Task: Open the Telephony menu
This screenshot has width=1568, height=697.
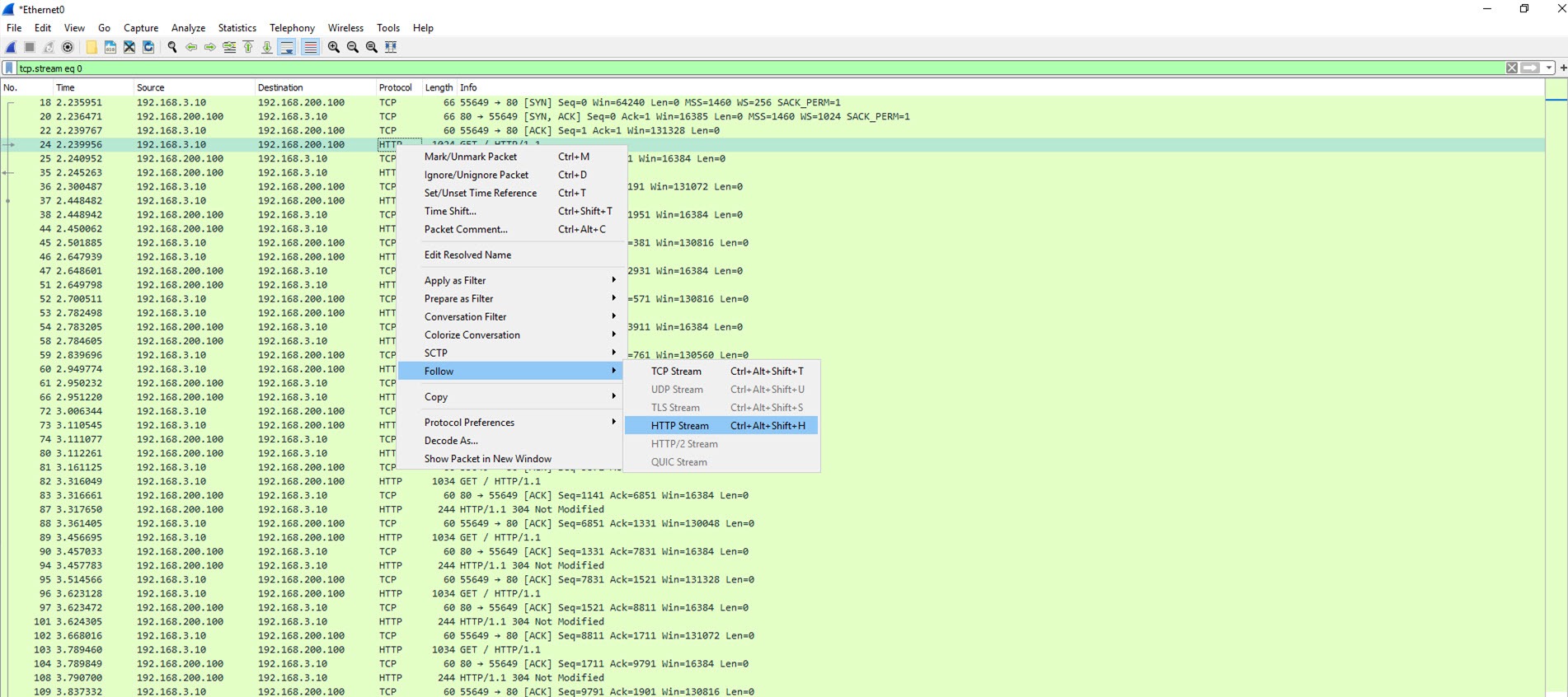Action: click(x=292, y=28)
